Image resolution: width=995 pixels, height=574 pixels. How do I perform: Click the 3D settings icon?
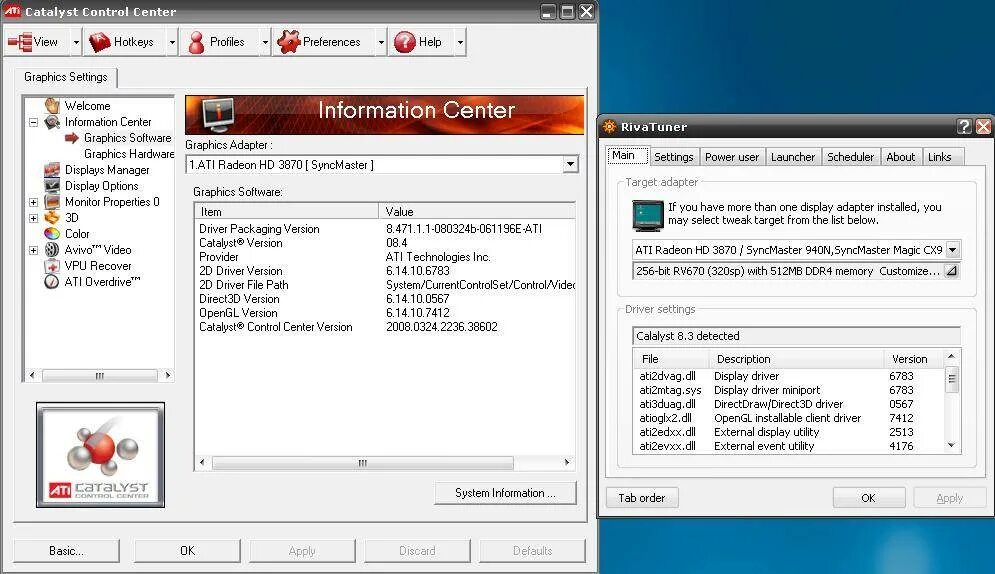tap(52, 218)
